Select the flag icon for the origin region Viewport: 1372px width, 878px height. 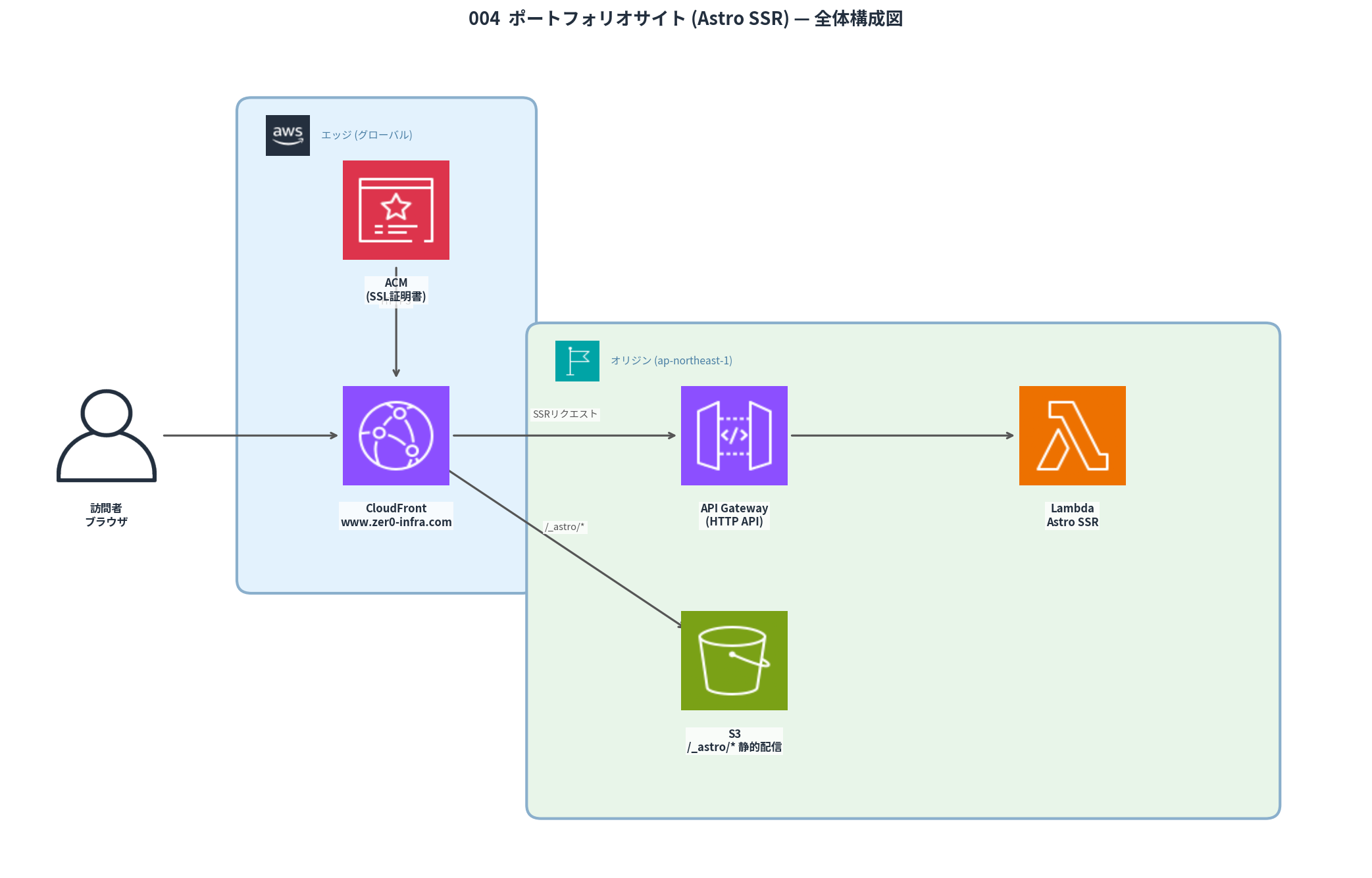coord(577,361)
